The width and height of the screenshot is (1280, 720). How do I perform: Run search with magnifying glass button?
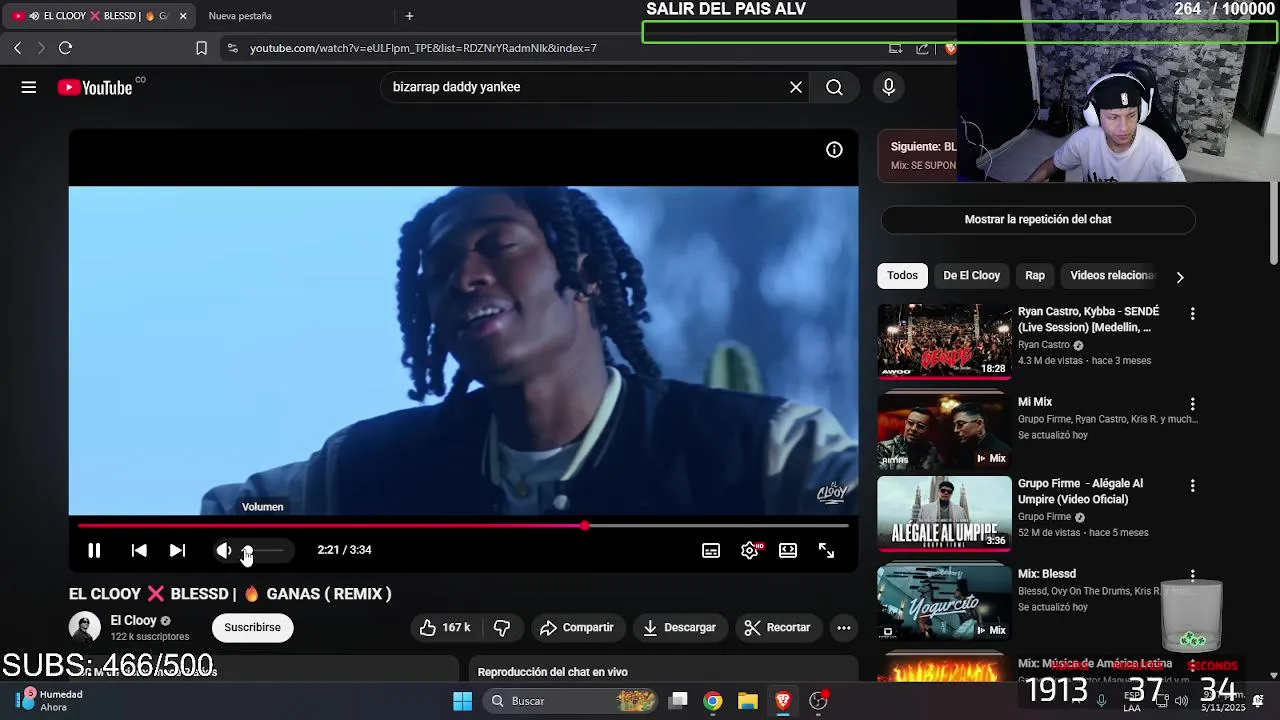834,87
